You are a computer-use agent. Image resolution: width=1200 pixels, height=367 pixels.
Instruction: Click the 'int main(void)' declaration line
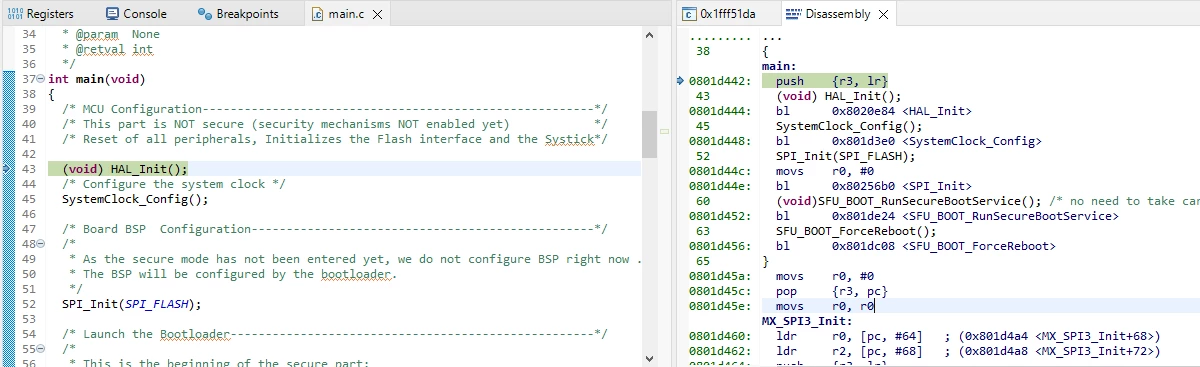[97, 78]
